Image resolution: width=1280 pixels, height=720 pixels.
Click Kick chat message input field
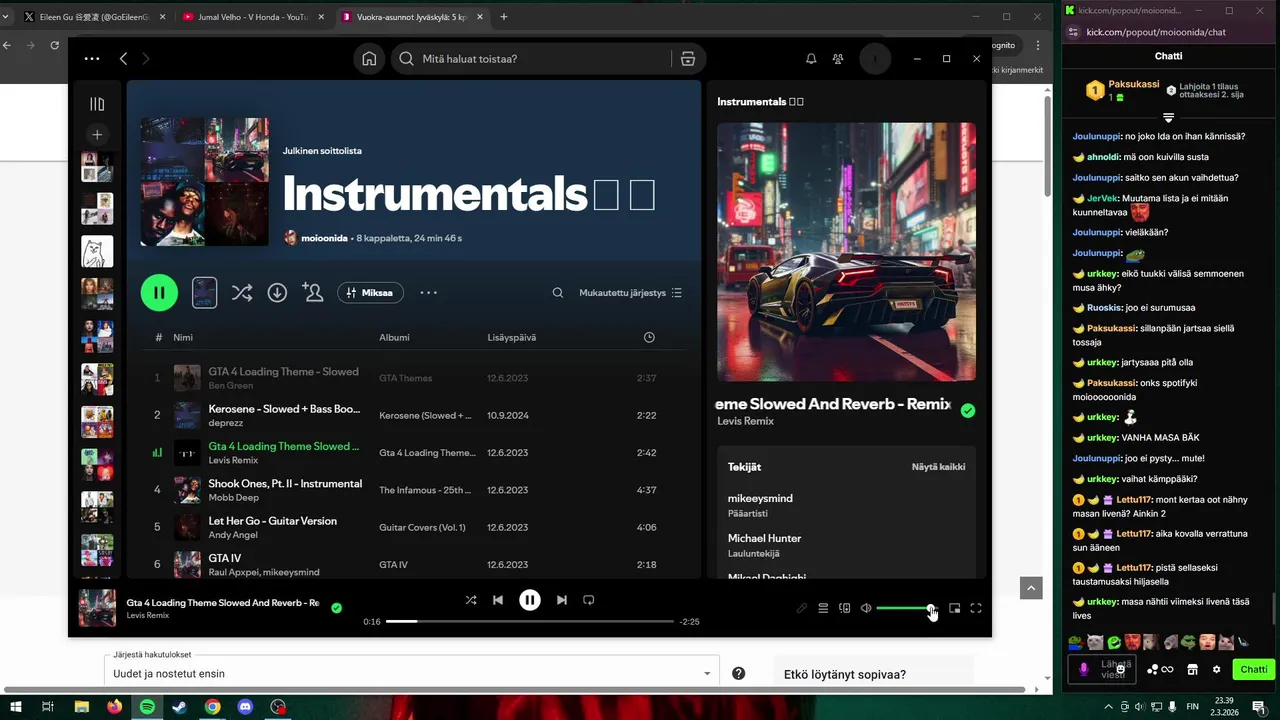(x=1103, y=669)
